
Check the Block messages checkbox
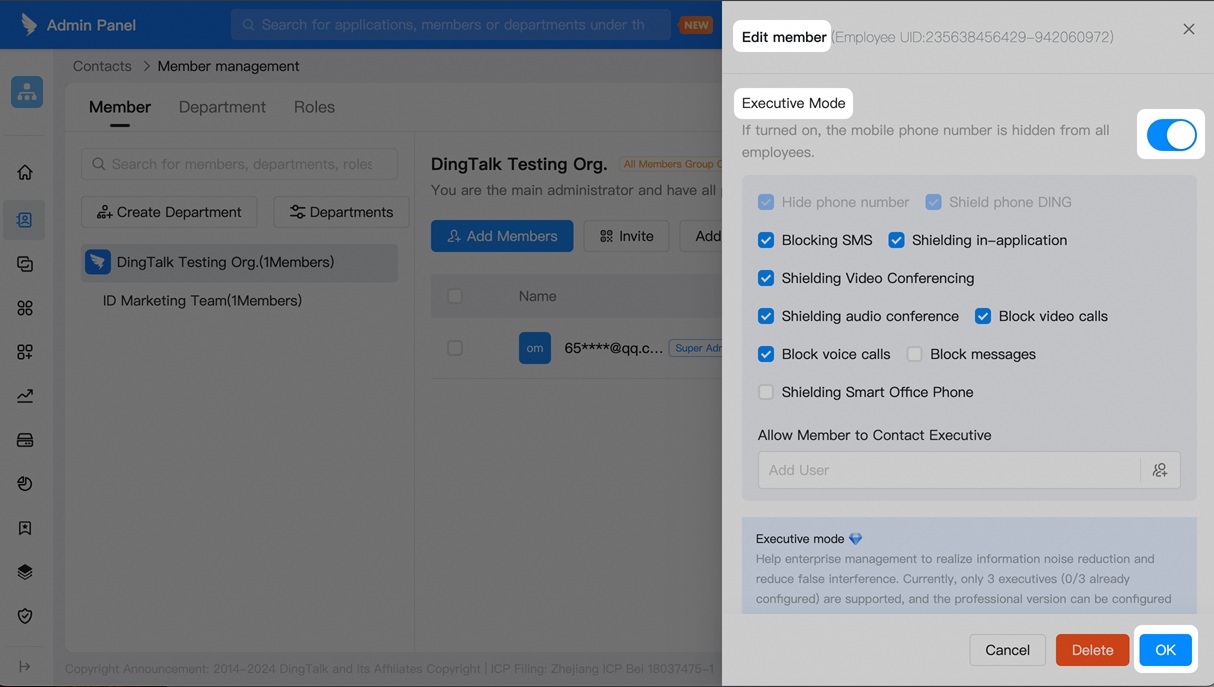point(915,354)
